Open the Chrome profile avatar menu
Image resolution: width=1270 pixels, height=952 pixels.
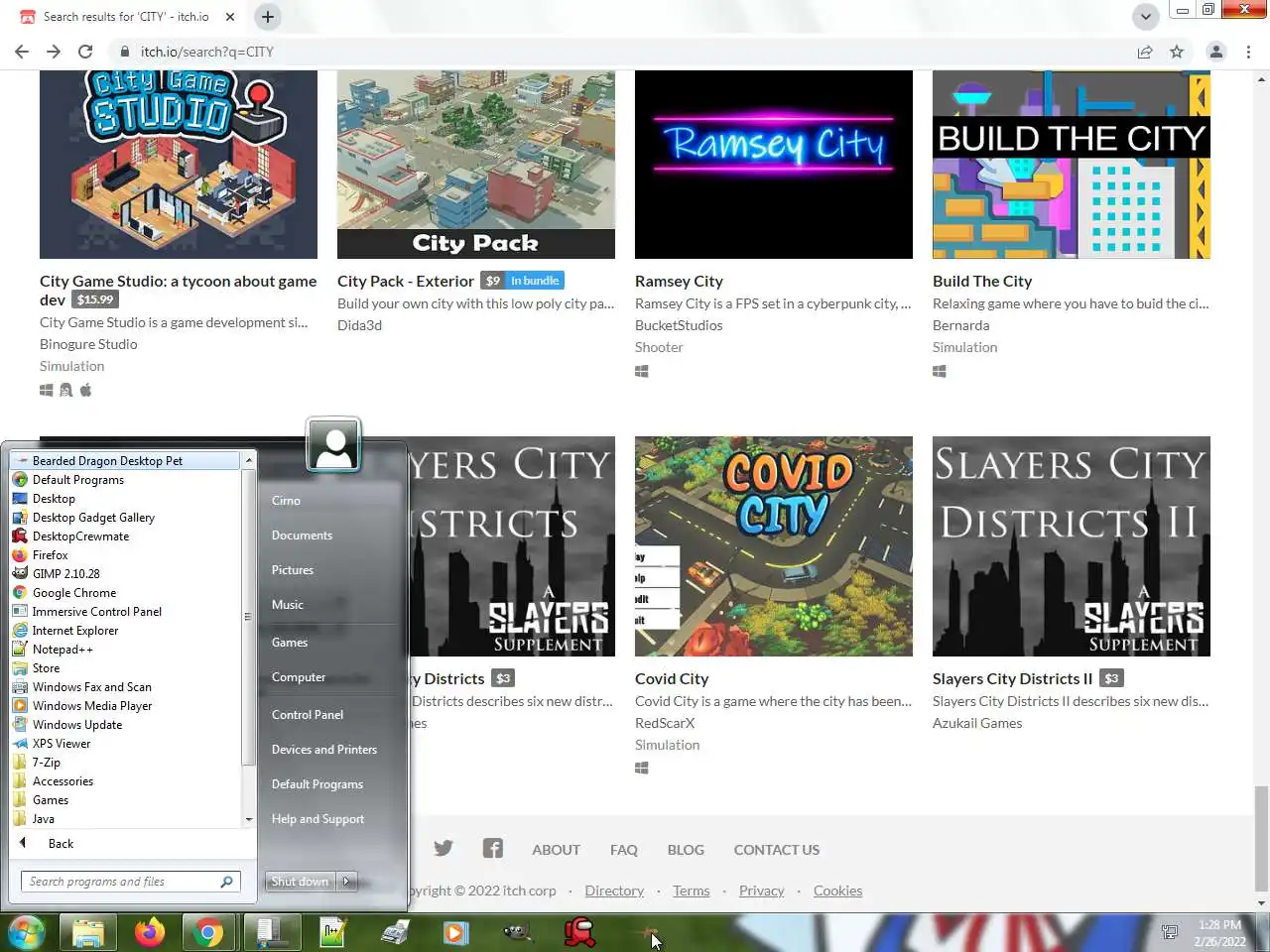click(1216, 52)
